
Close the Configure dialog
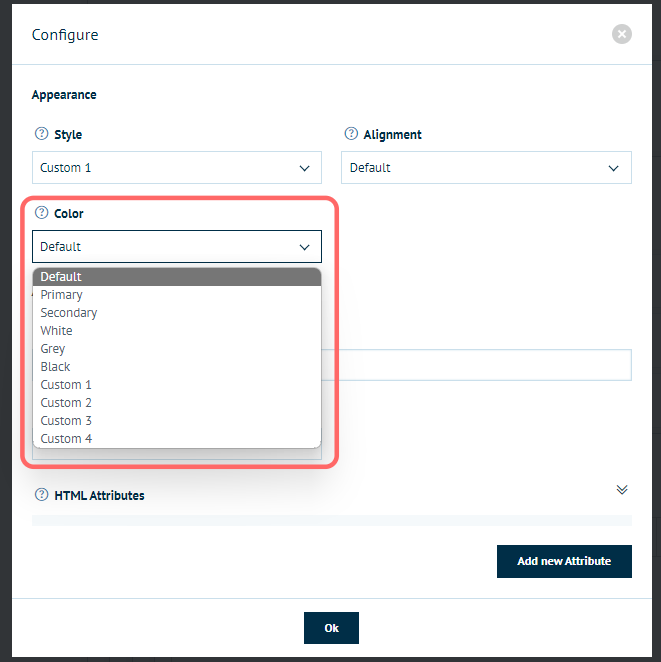(621, 34)
